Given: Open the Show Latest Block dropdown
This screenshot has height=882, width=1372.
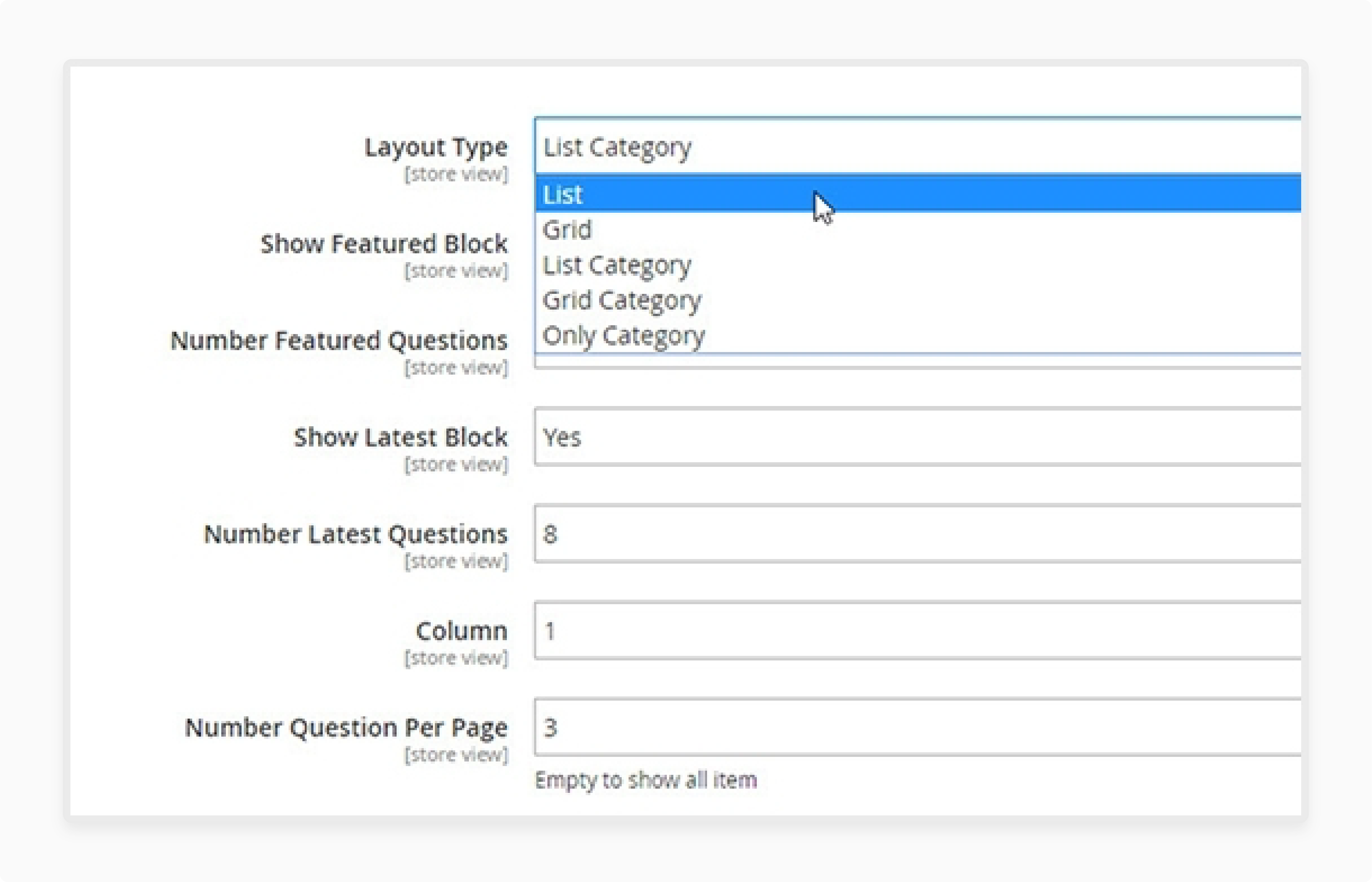Looking at the screenshot, I should pos(918,437).
